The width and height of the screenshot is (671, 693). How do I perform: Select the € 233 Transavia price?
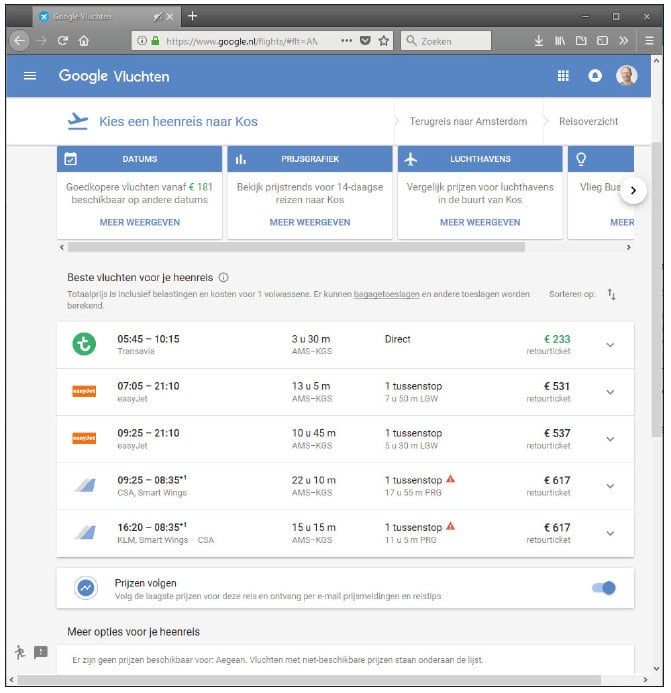(557, 339)
